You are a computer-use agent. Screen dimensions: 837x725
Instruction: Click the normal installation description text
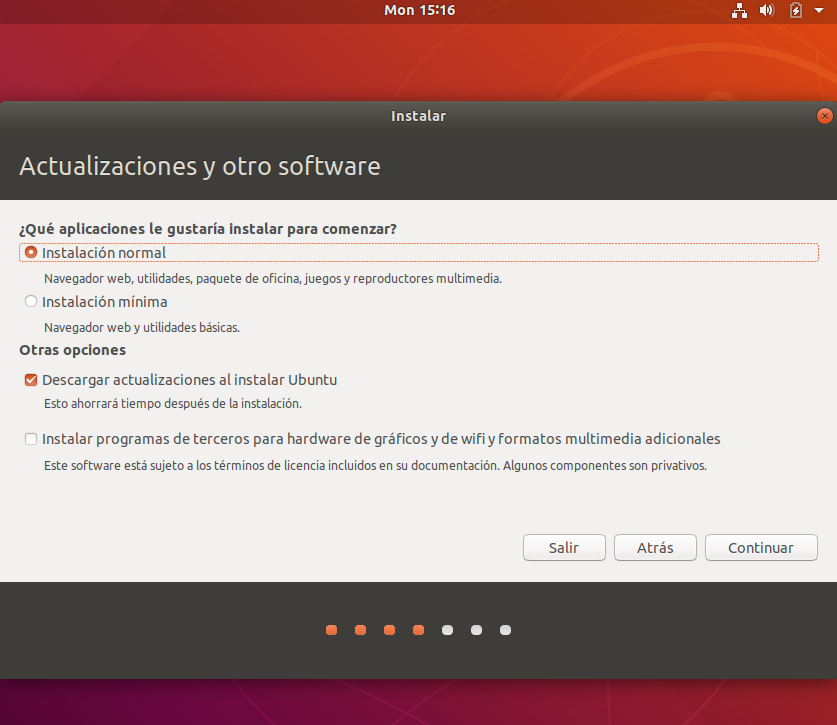[x=273, y=279]
